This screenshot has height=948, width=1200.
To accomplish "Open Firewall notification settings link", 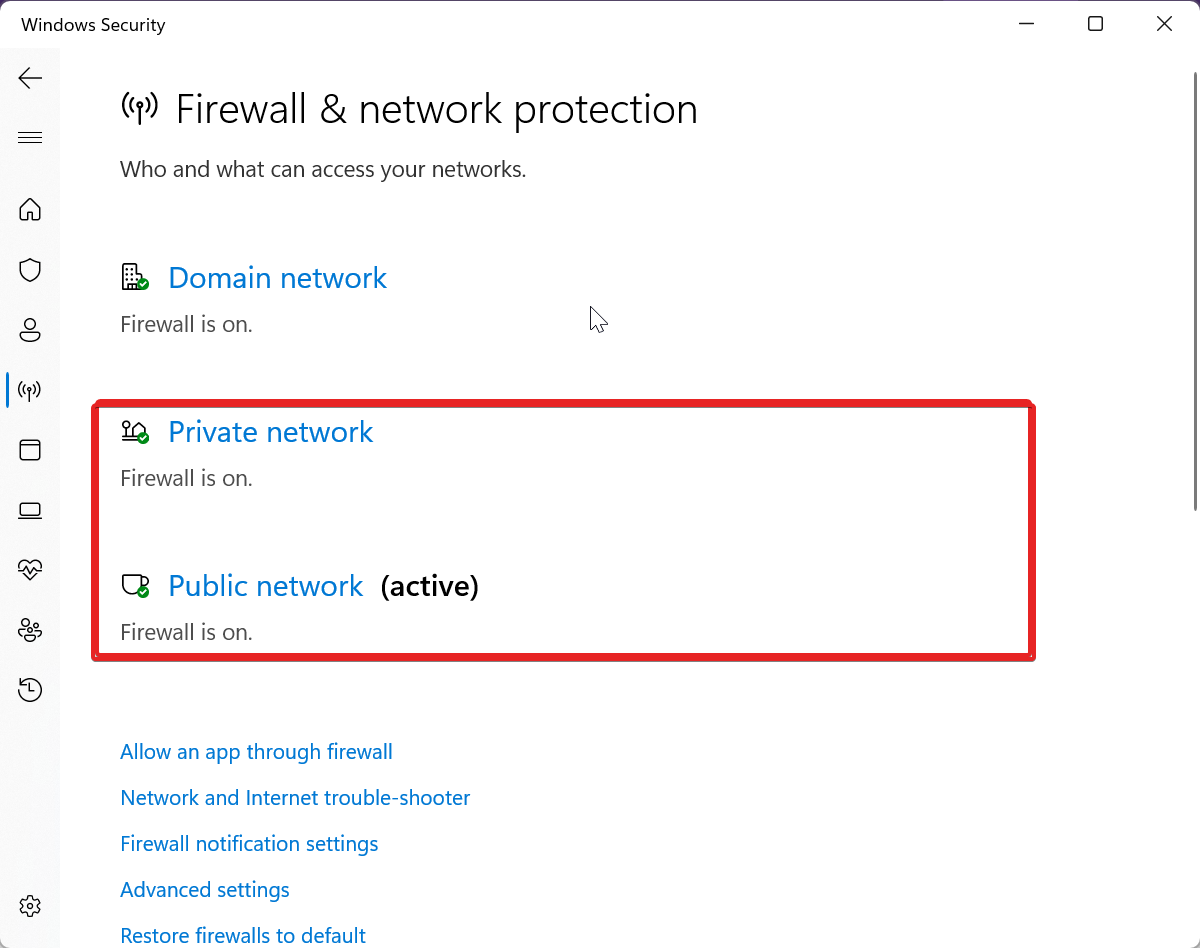I will (249, 844).
